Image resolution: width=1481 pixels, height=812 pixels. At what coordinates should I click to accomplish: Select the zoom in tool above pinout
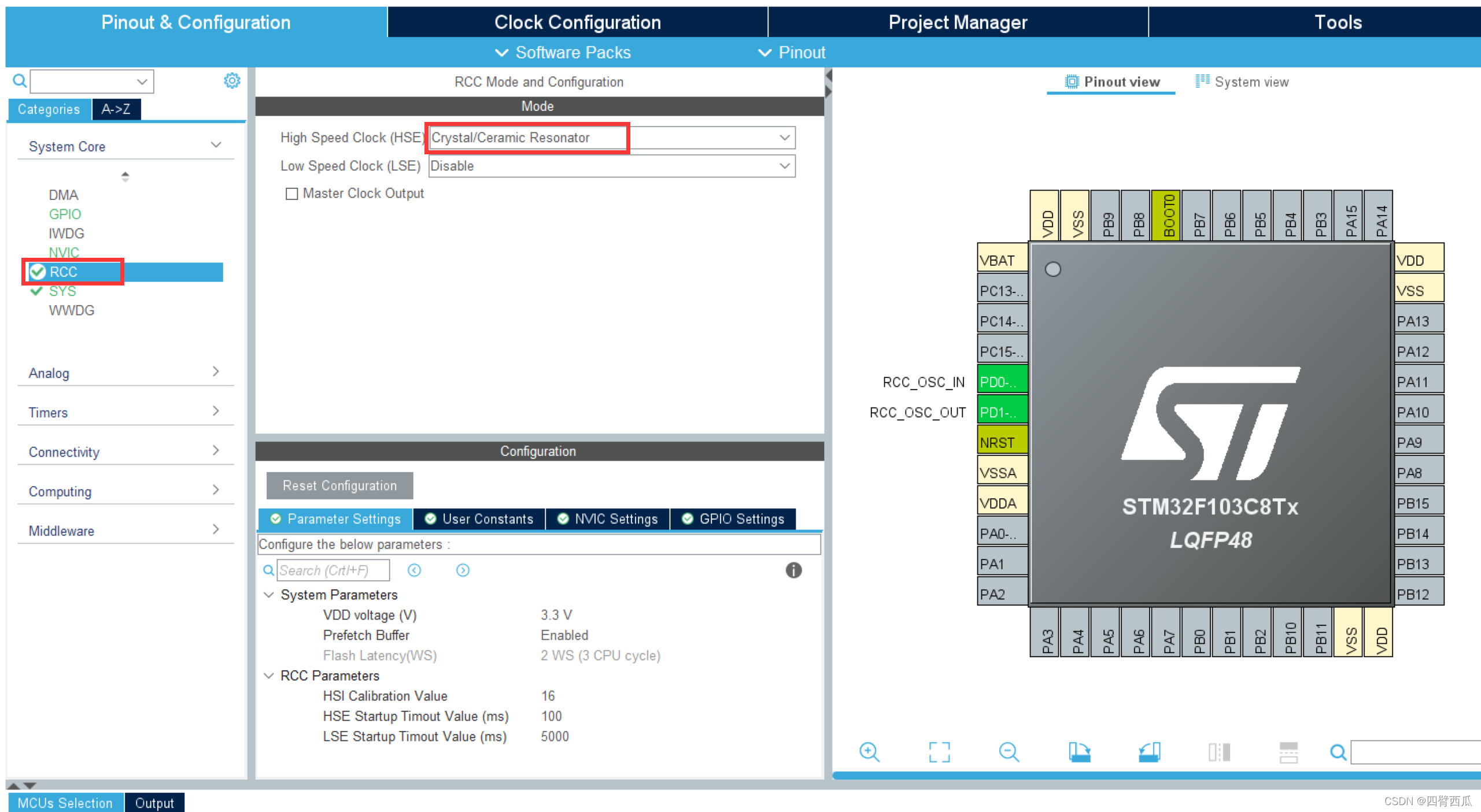[869, 751]
